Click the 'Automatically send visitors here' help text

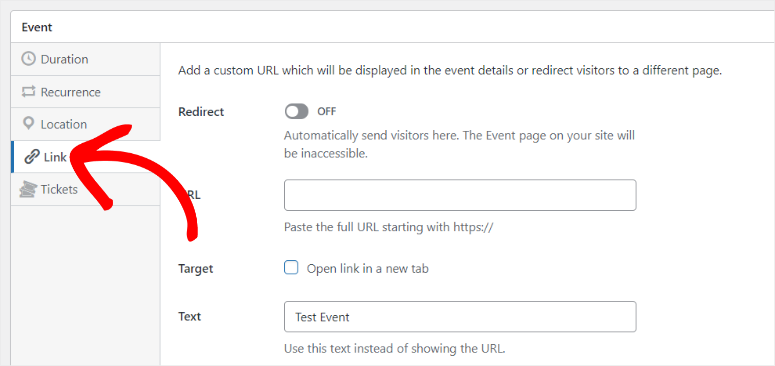(x=459, y=144)
